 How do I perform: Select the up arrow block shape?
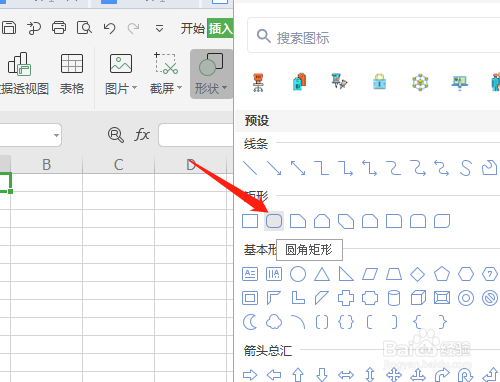(x=298, y=375)
